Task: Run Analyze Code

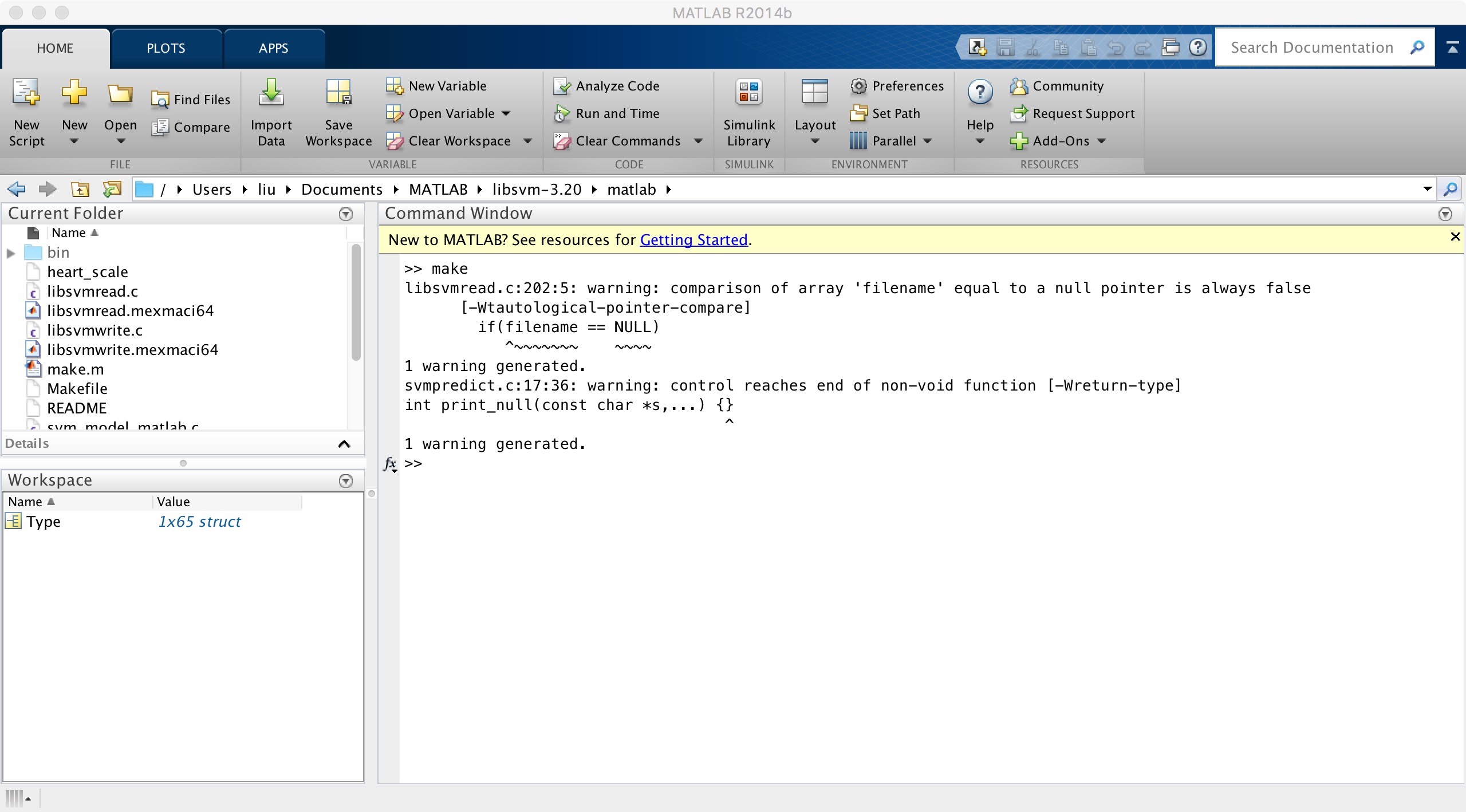Action: tap(607, 86)
